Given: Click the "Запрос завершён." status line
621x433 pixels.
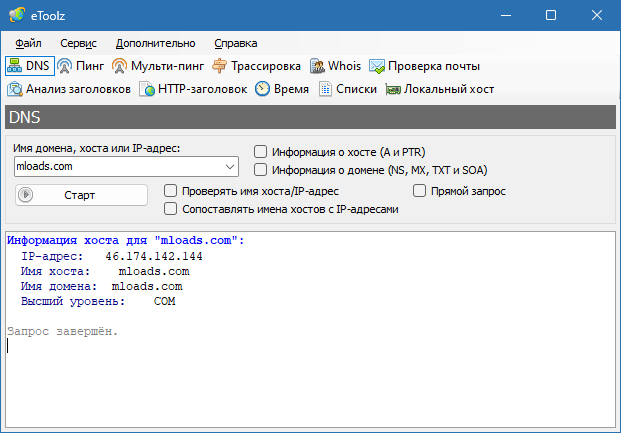Looking at the screenshot, I should click(x=63, y=331).
